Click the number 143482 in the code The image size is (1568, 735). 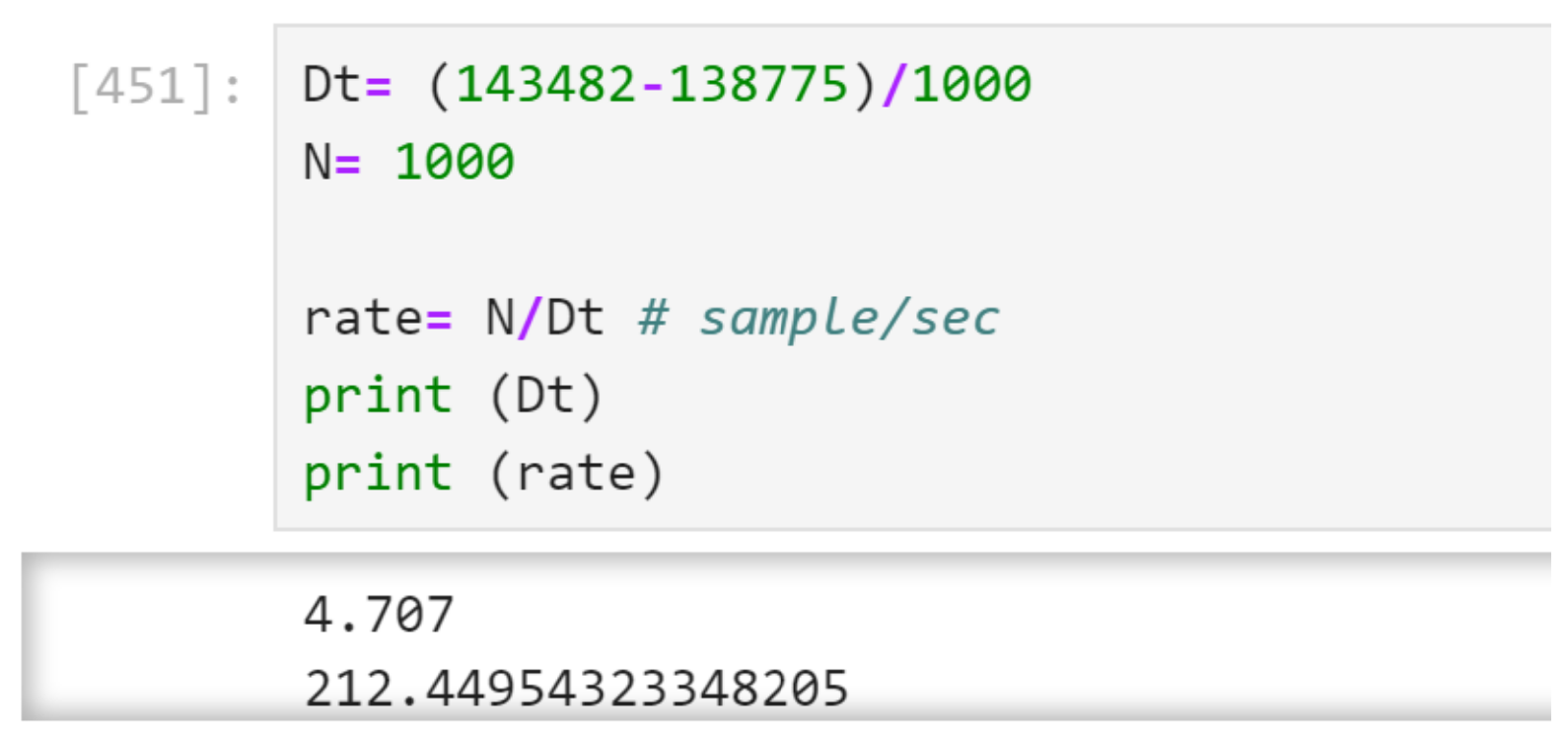point(546,84)
